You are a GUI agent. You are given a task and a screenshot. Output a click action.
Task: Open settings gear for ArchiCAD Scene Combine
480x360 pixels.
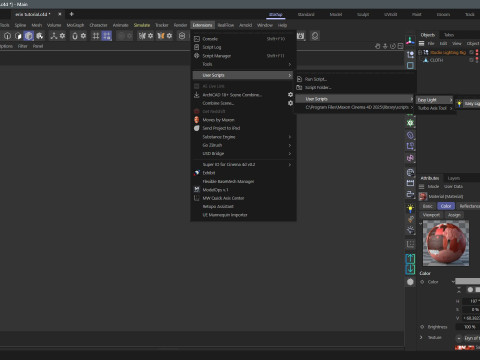coord(290,95)
